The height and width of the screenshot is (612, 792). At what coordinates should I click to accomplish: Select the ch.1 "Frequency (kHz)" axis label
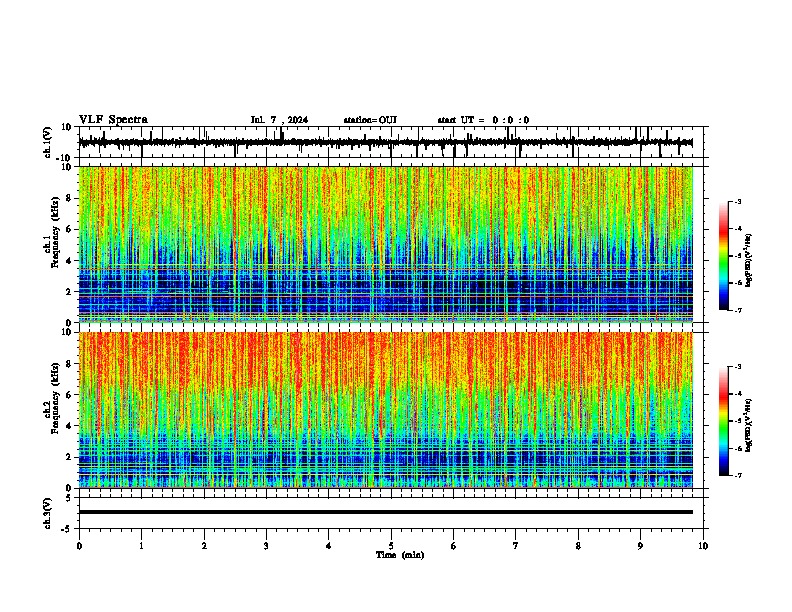[55, 231]
